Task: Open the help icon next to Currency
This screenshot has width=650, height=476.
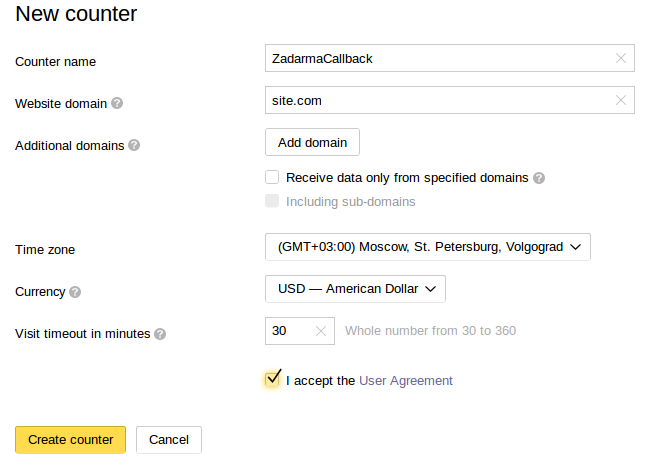Action: coord(75,292)
